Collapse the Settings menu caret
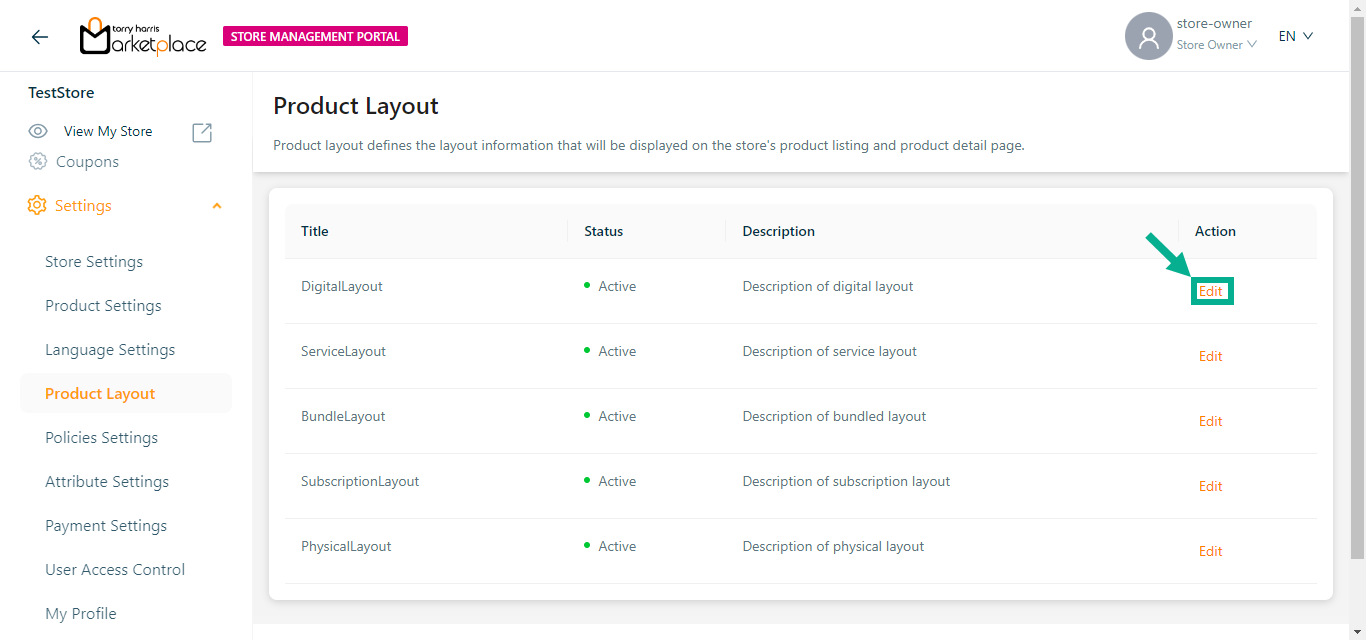 217,206
